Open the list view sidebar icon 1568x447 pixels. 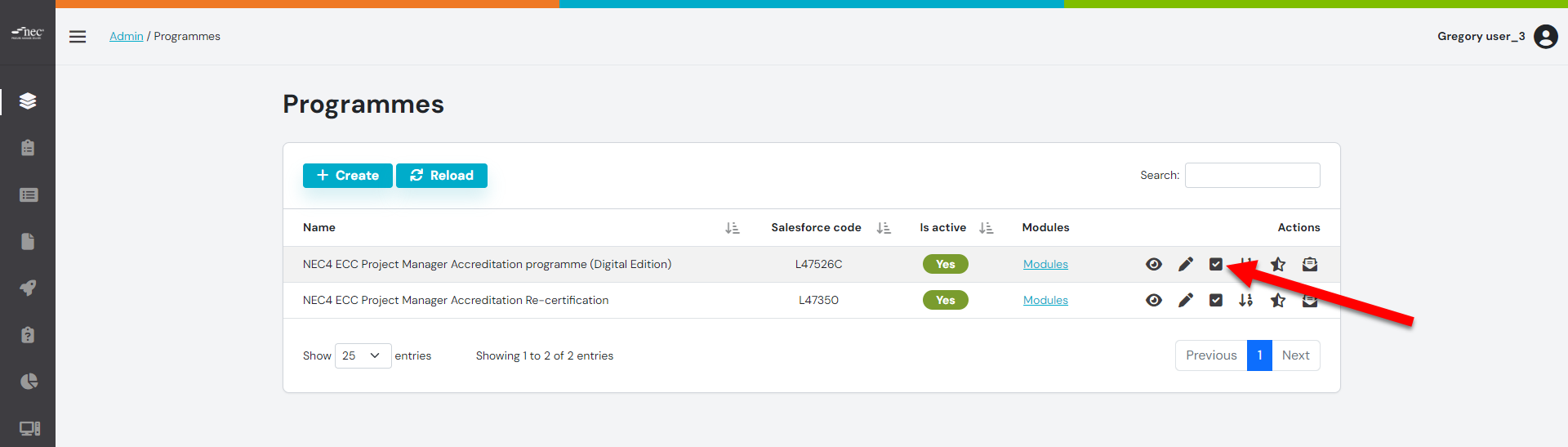click(x=28, y=194)
